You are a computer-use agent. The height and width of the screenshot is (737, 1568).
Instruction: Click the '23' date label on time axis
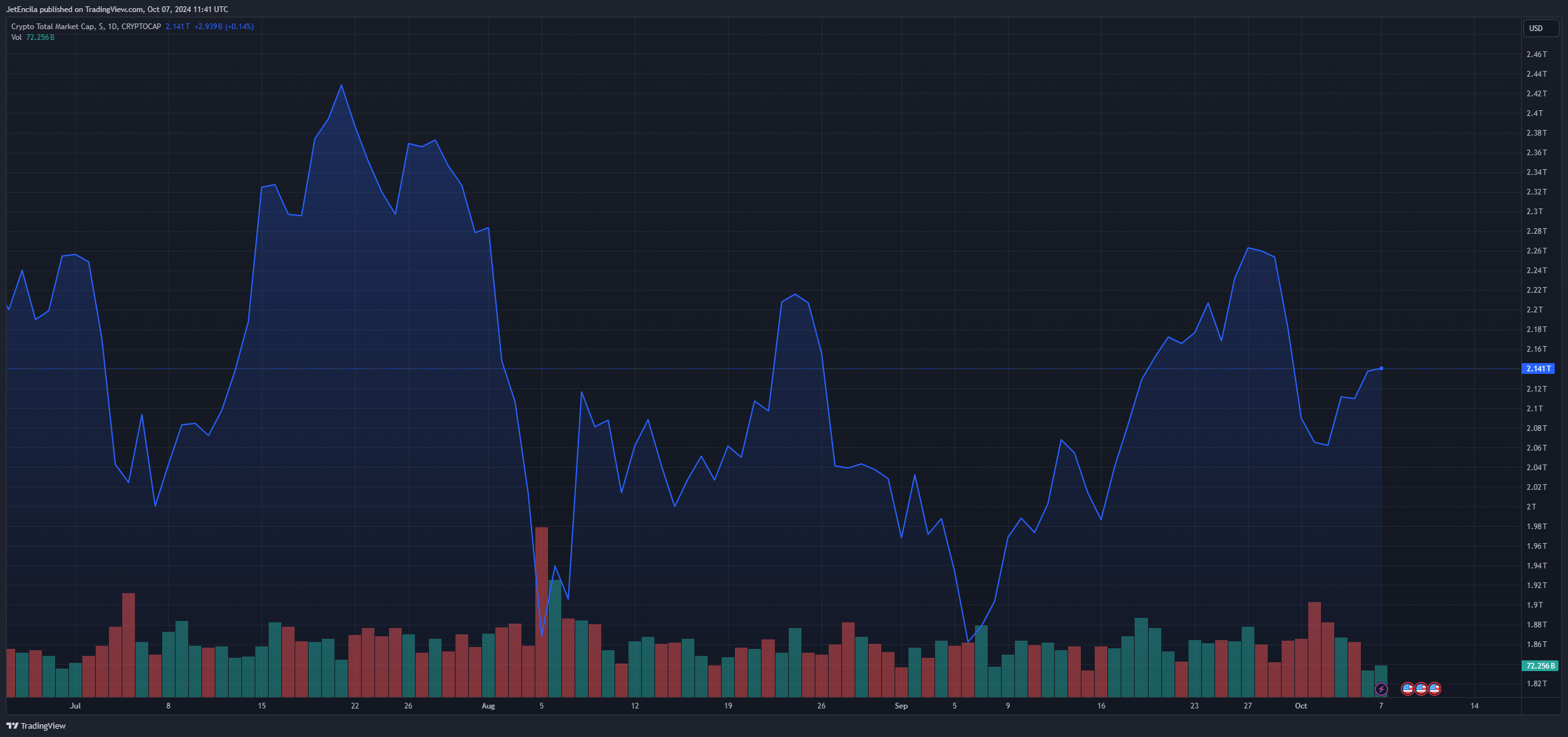(x=1194, y=706)
